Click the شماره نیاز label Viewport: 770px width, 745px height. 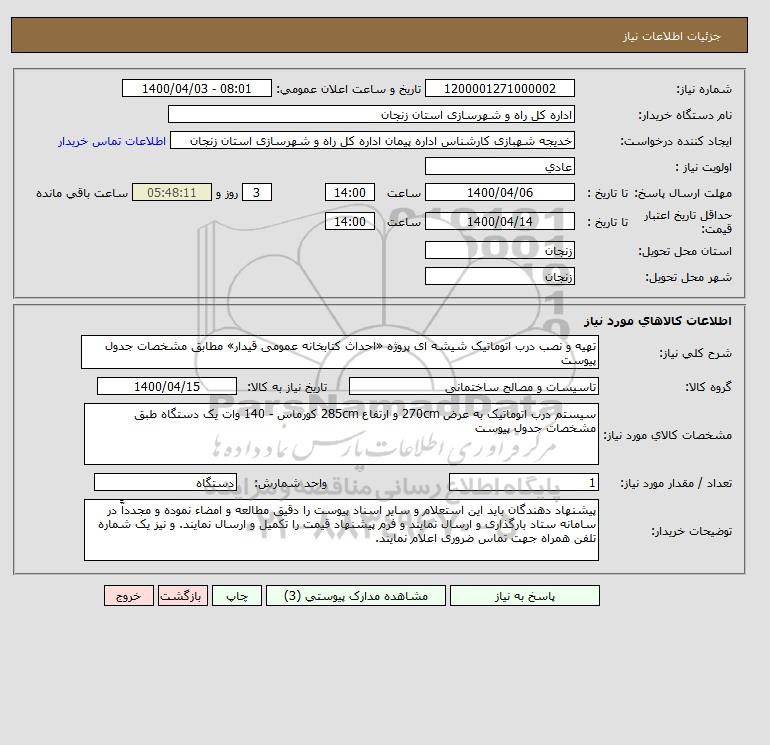coord(704,89)
